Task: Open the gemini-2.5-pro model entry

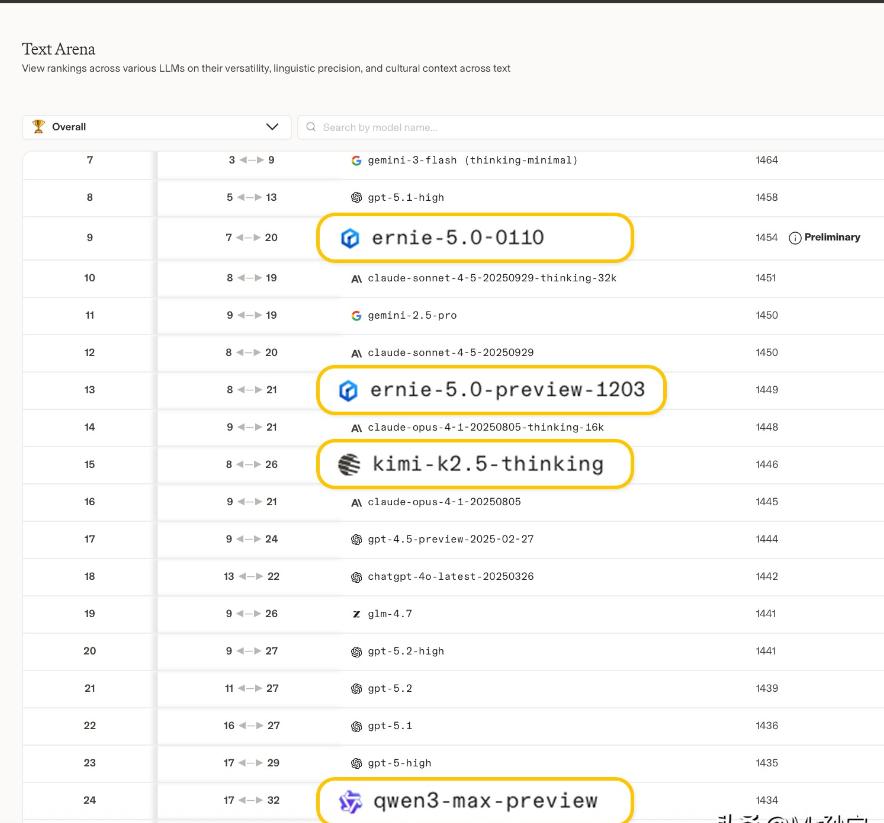Action: (412, 316)
